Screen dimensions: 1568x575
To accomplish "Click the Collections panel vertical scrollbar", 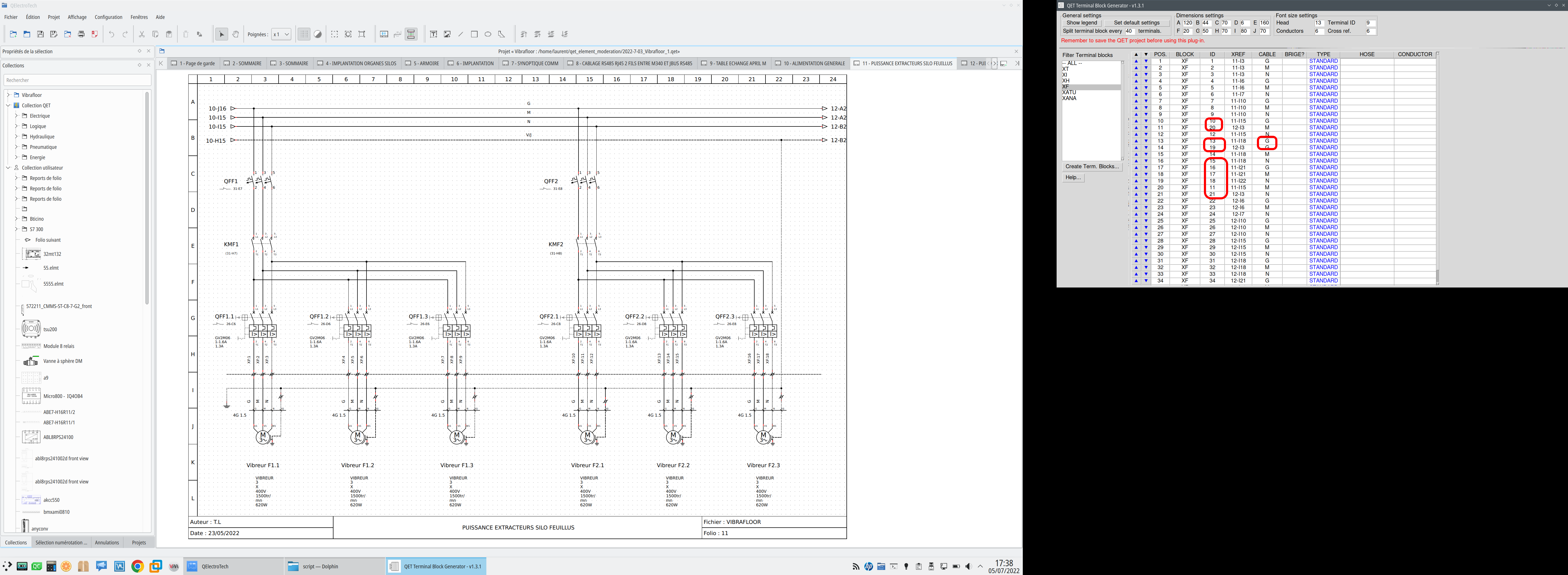I will 147,198.
